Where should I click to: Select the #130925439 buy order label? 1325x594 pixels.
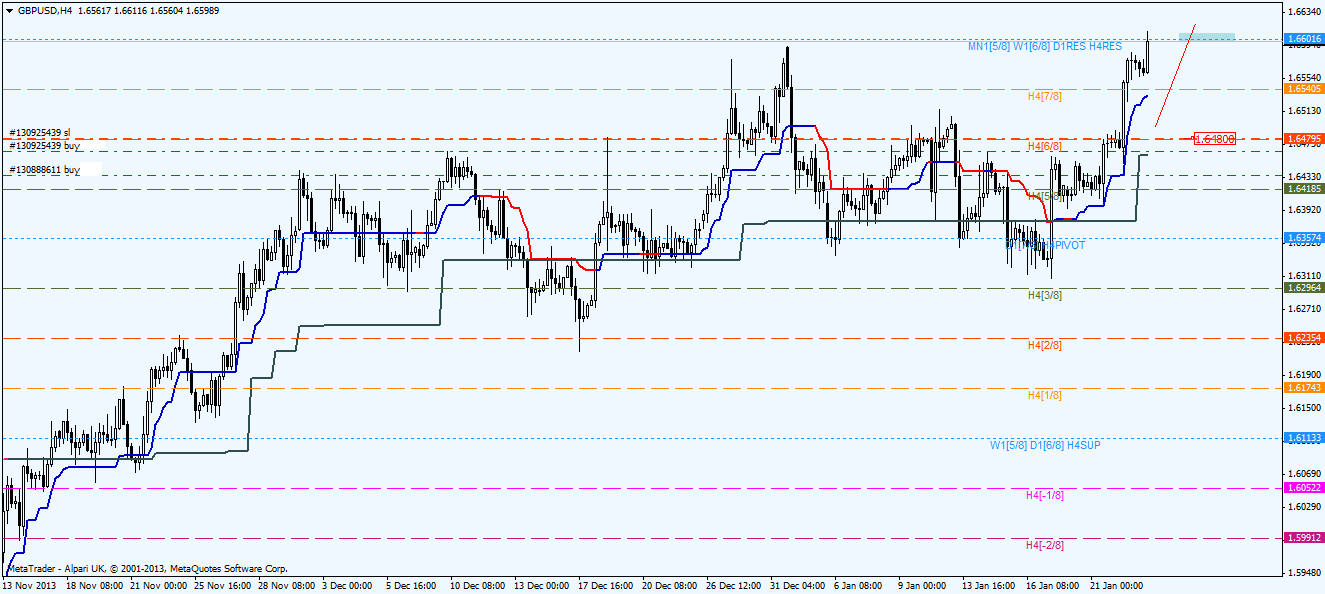coord(44,146)
